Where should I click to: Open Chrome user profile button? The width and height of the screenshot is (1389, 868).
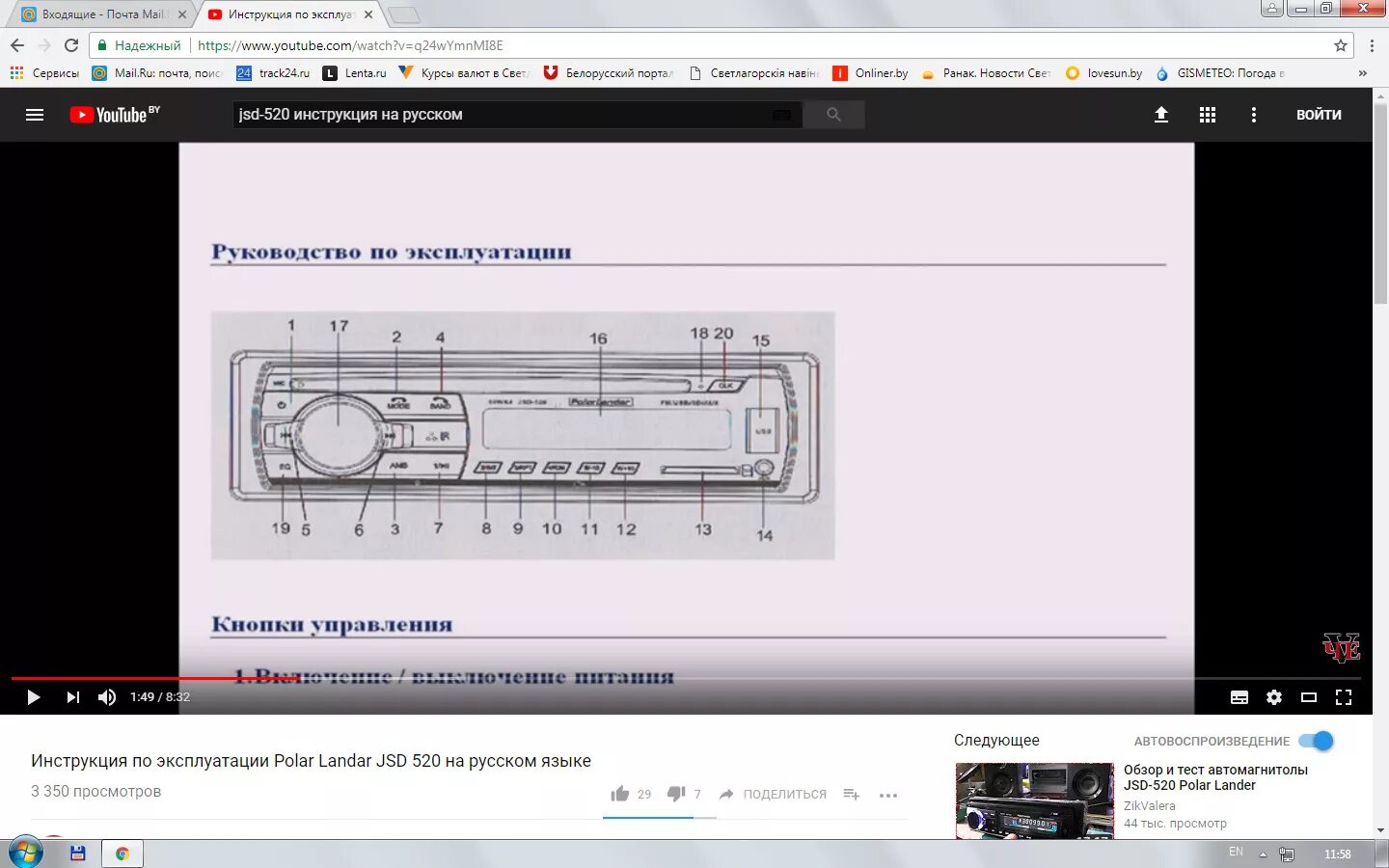tap(1272, 8)
